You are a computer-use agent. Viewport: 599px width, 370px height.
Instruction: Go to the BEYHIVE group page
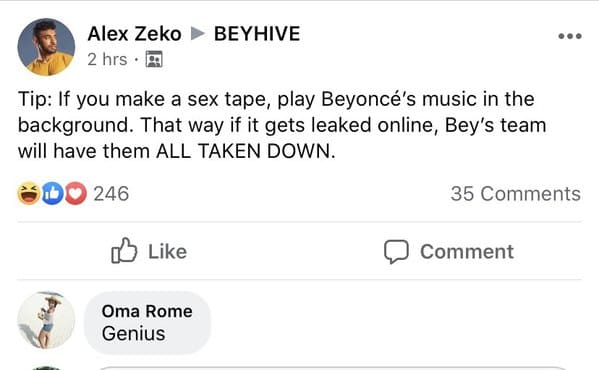[x=257, y=34]
